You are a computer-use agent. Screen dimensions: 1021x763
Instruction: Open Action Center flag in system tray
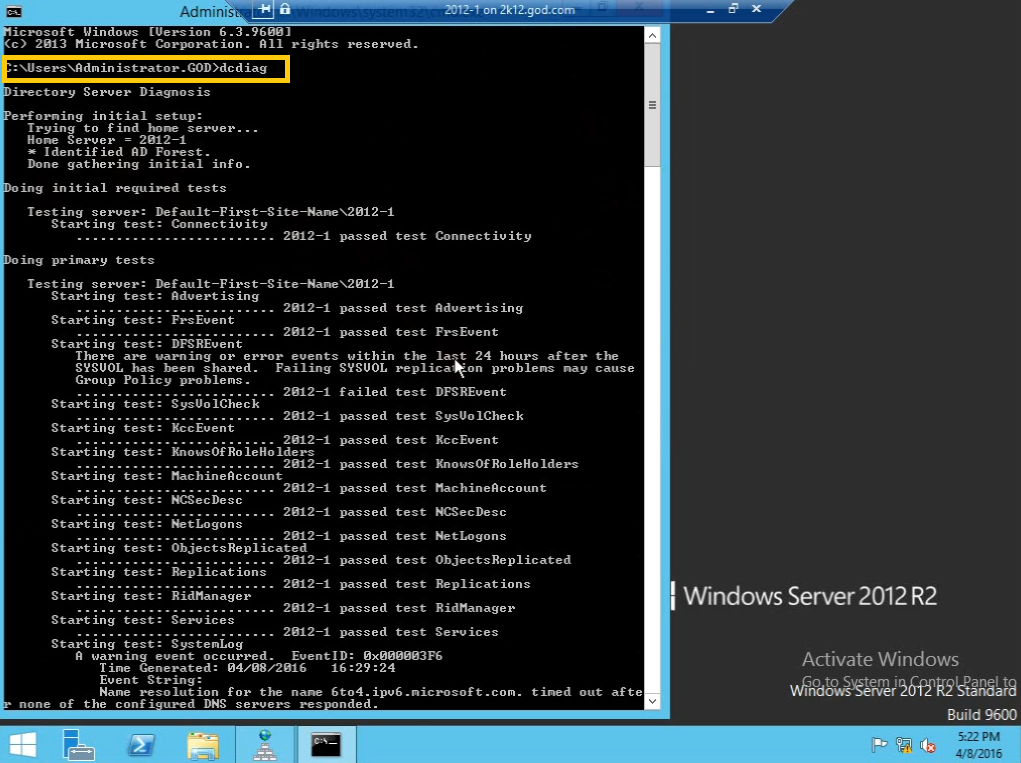(x=880, y=745)
